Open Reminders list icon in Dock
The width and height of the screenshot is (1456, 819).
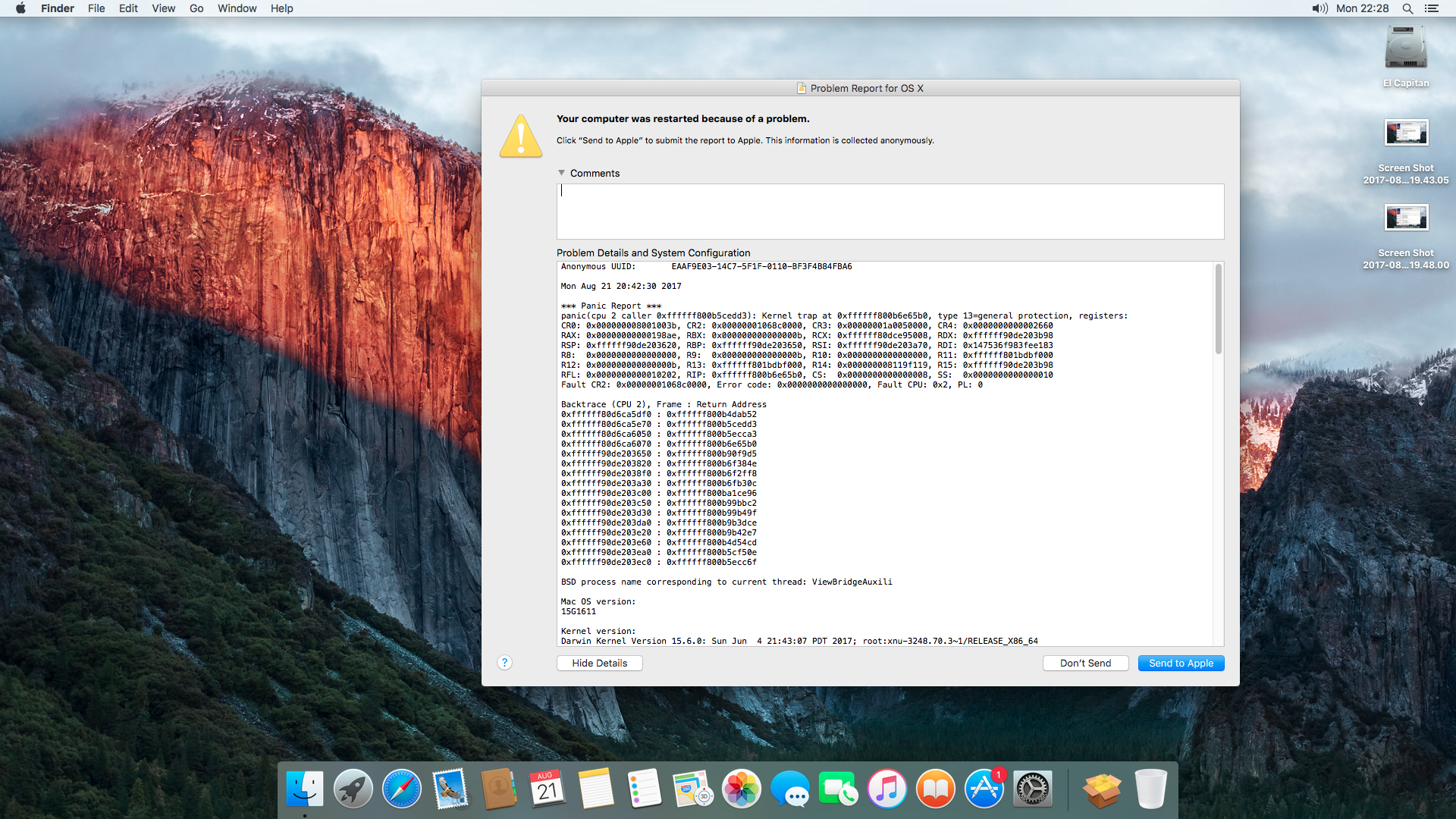pos(645,789)
